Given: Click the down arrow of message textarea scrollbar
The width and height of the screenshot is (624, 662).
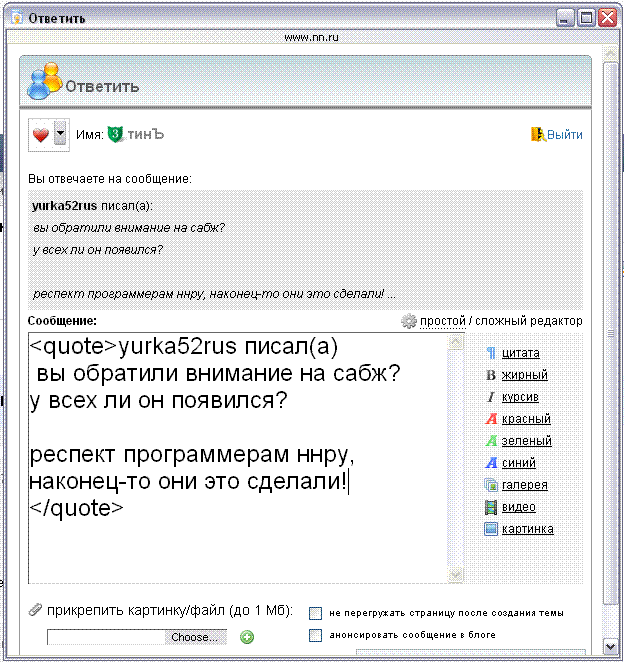Looking at the screenshot, I should 456,574.
